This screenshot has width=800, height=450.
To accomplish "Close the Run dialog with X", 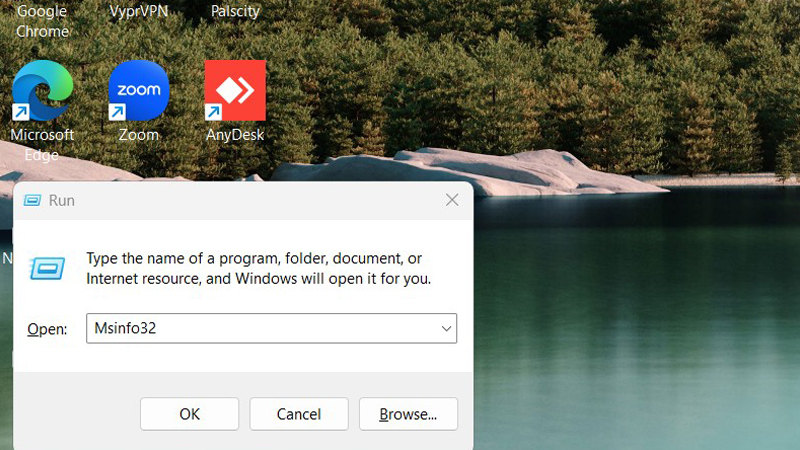I will [452, 200].
